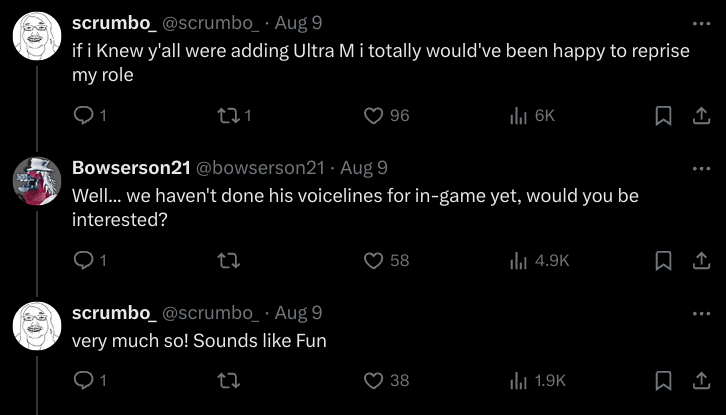The image size is (726, 415).
Task: Reply to Bowserson21's voicelines tweet
Action: coord(84,260)
